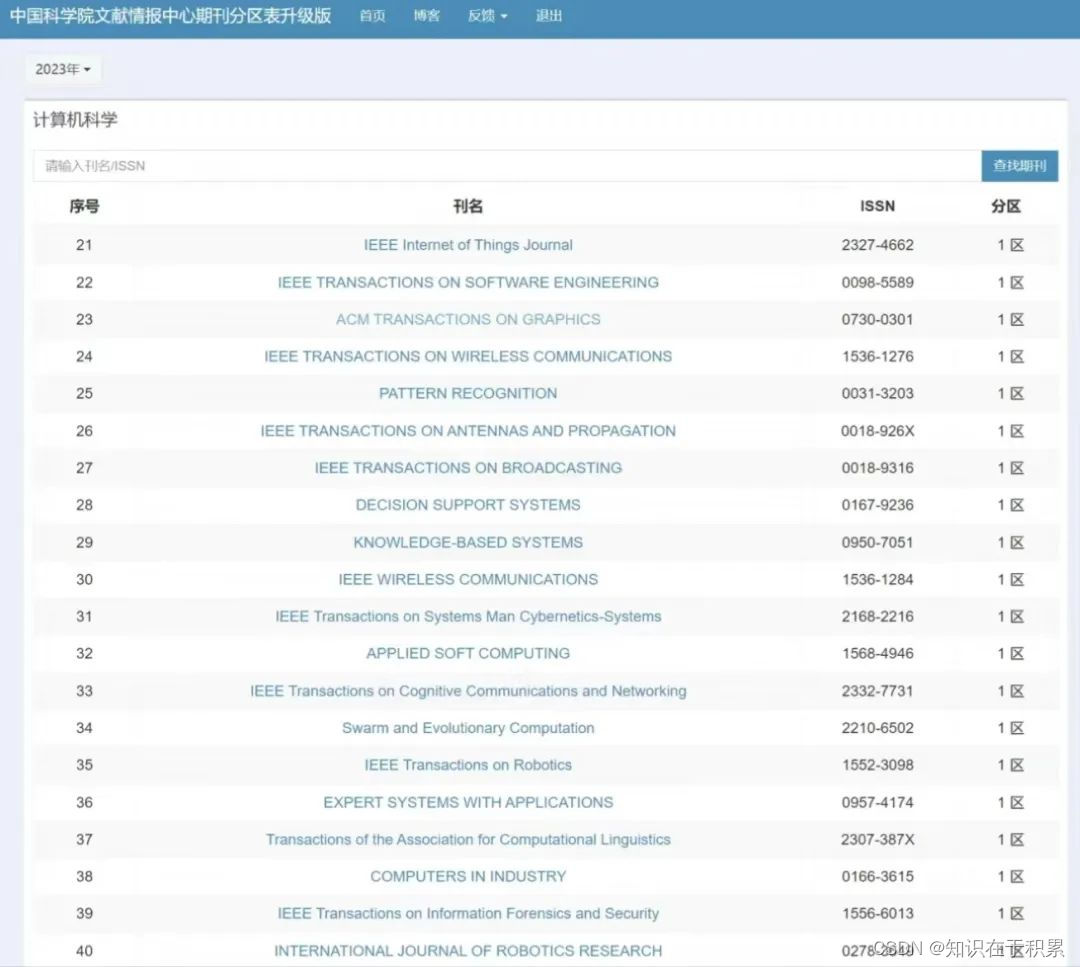Select ISSN 2327-4662 cell
This screenshot has width=1080, height=967.
coord(878,245)
